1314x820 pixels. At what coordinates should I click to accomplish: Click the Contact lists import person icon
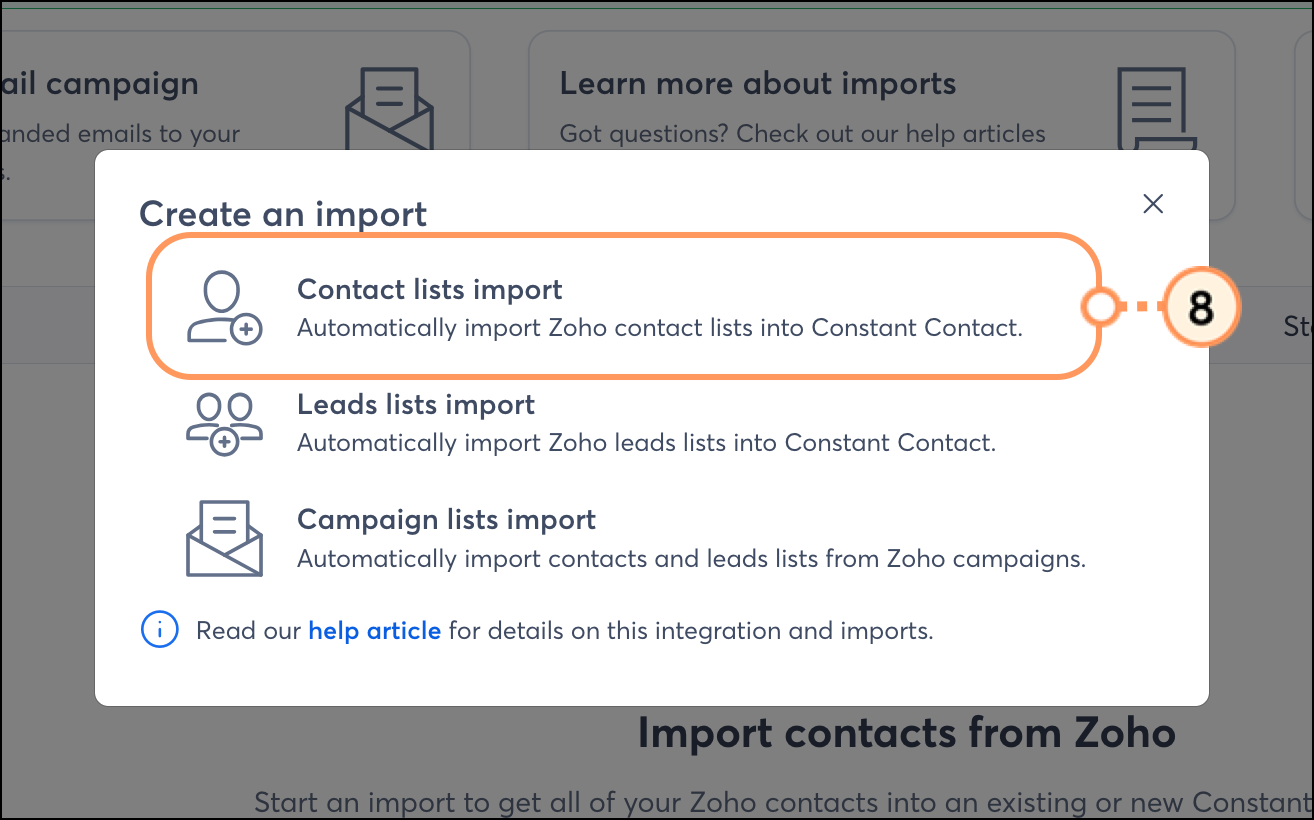click(x=224, y=308)
